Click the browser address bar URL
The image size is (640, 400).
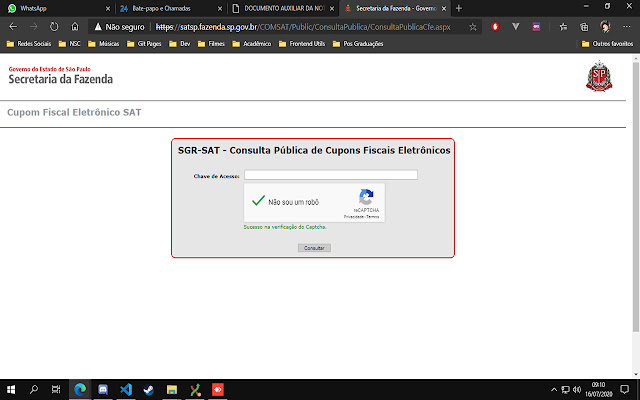[x=303, y=27]
